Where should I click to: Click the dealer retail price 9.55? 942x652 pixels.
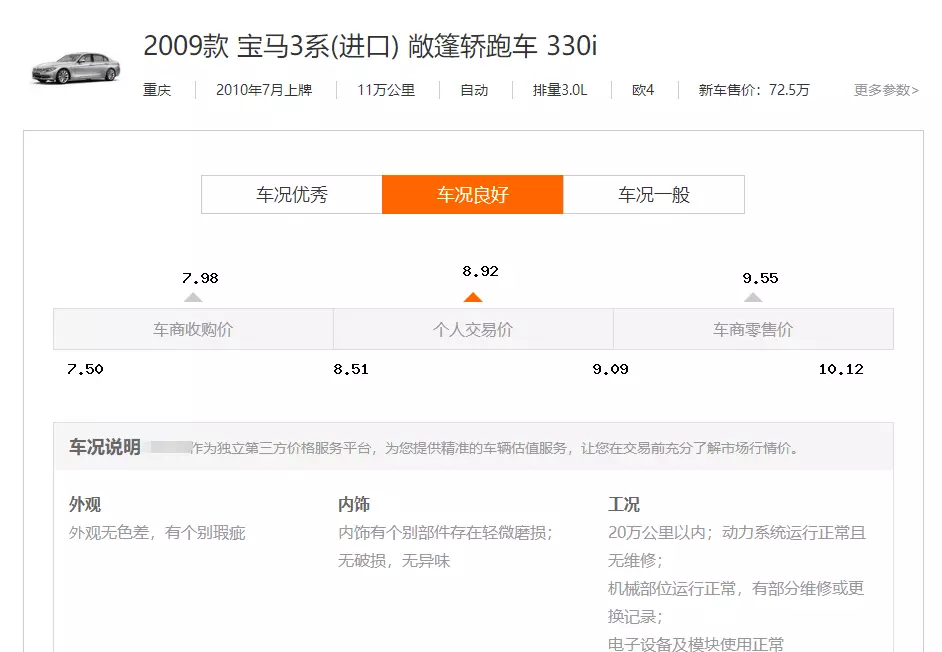click(760, 278)
